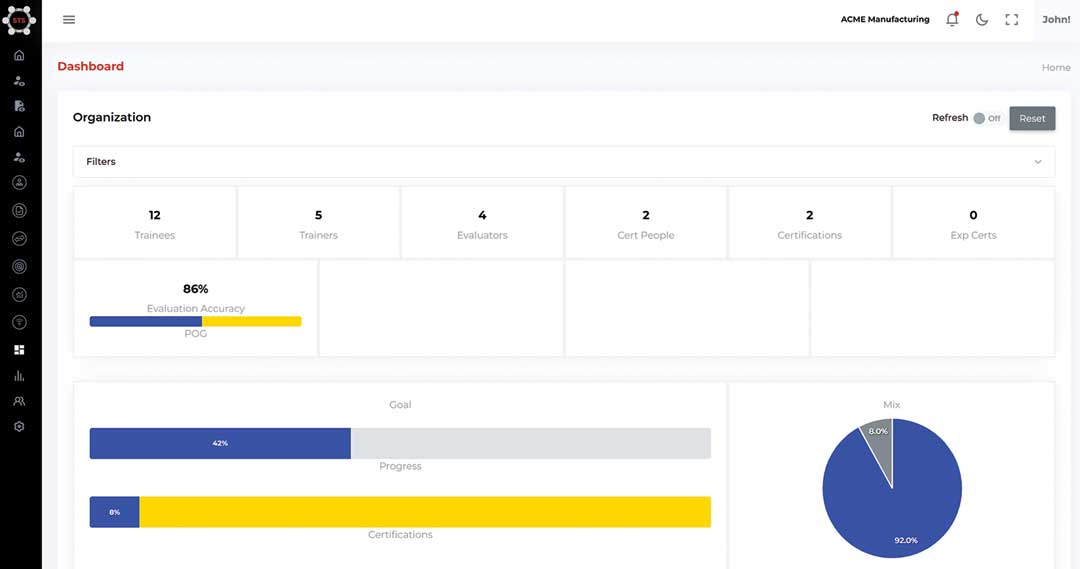This screenshot has height=569, width=1080.
Task: Open the Trainees count card
Action: click(155, 223)
